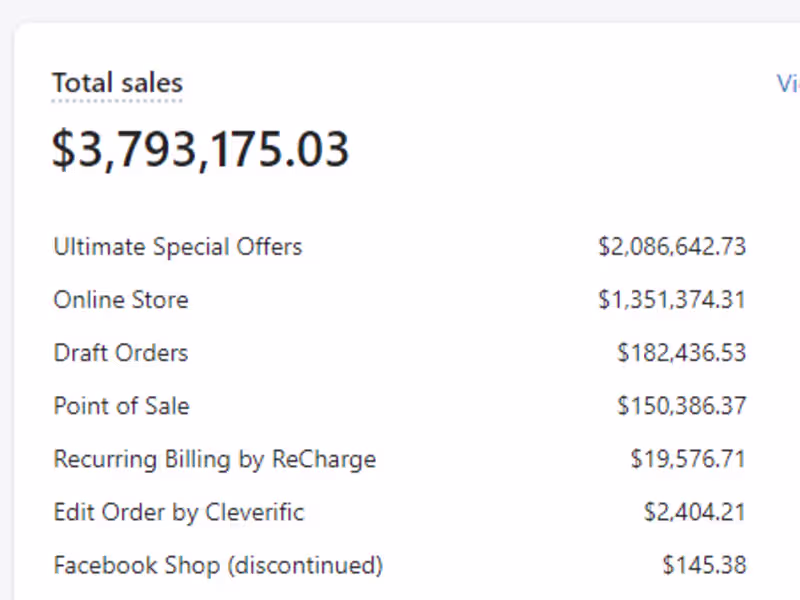Select the Ultimate Special Offers row
This screenshot has height=600, width=800.
(177, 246)
